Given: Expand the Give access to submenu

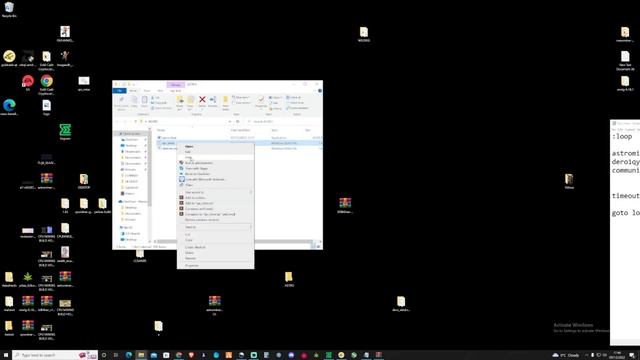Looking at the screenshot, I should [x=215, y=192].
